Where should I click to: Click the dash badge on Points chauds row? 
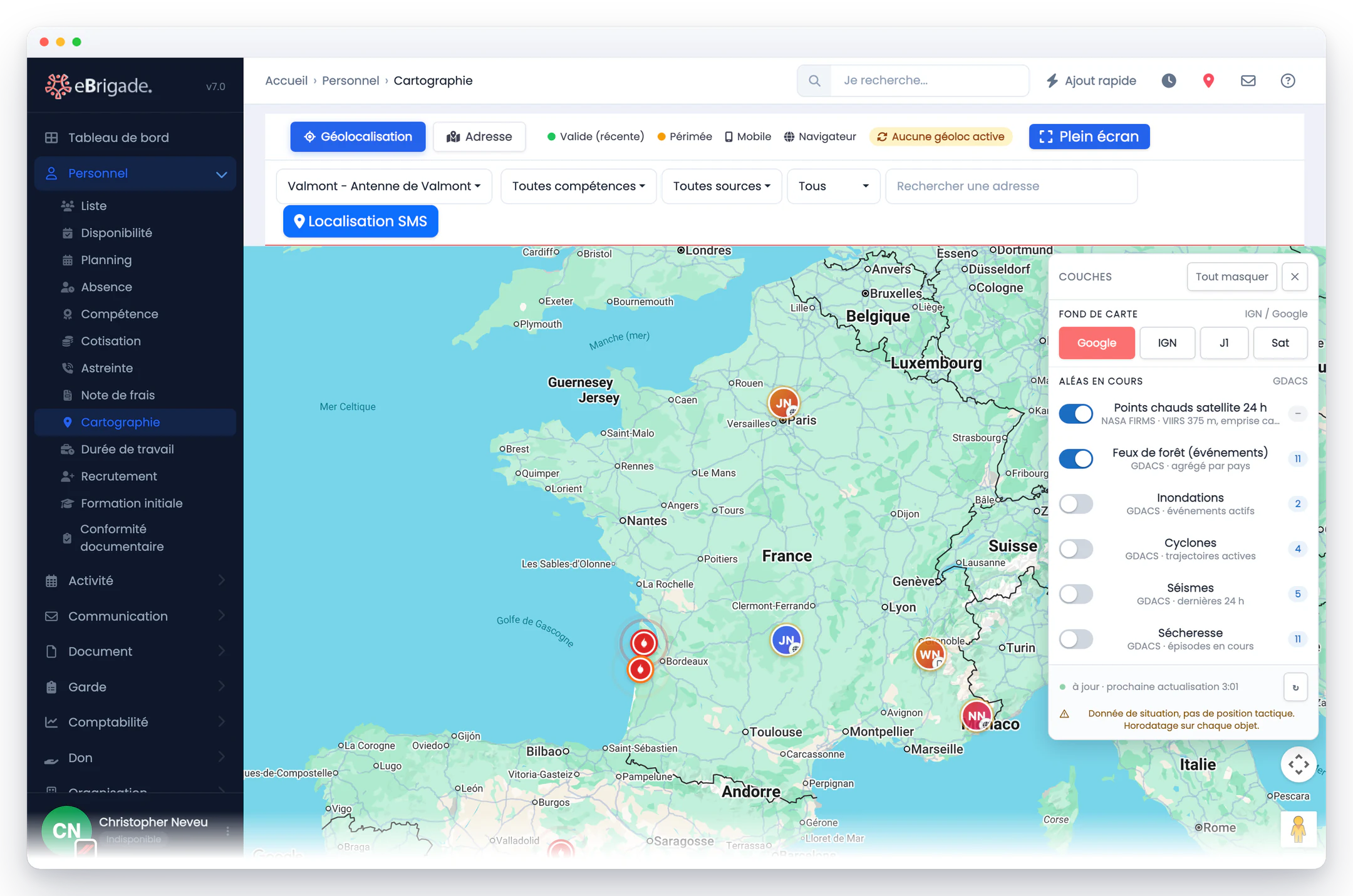pyautogui.click(x=1297, y=413)
